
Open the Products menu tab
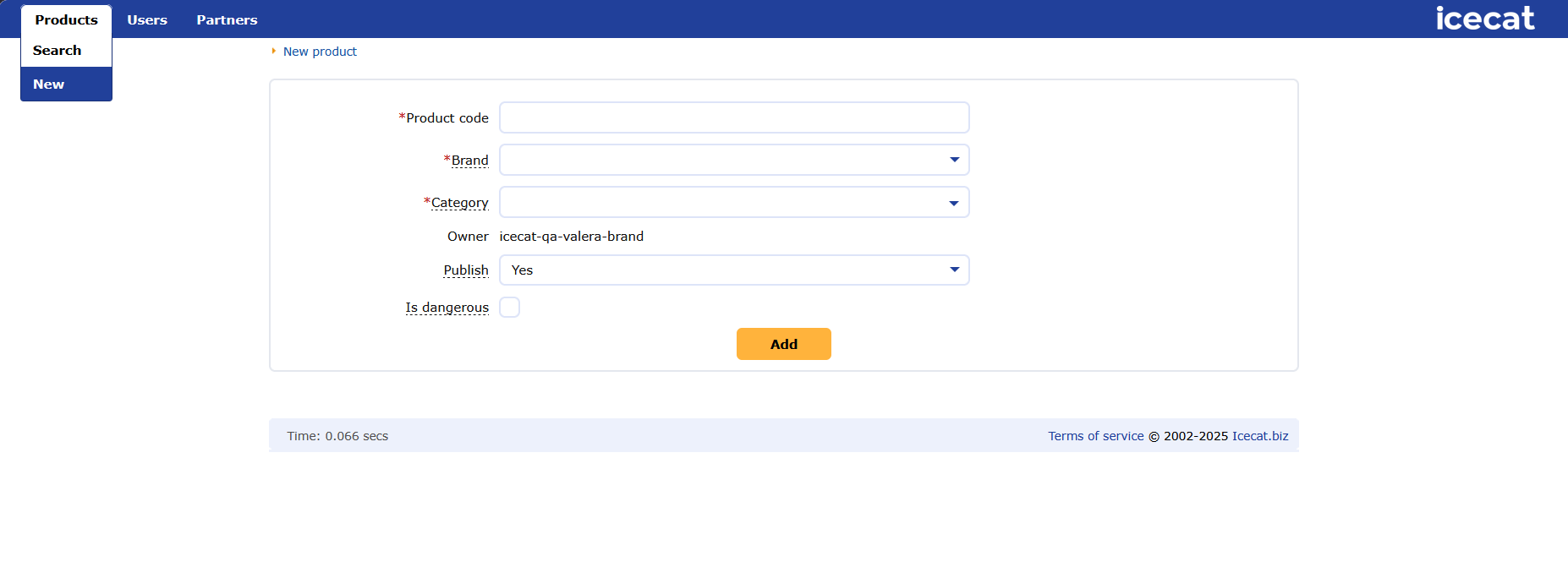coord(66,19)
